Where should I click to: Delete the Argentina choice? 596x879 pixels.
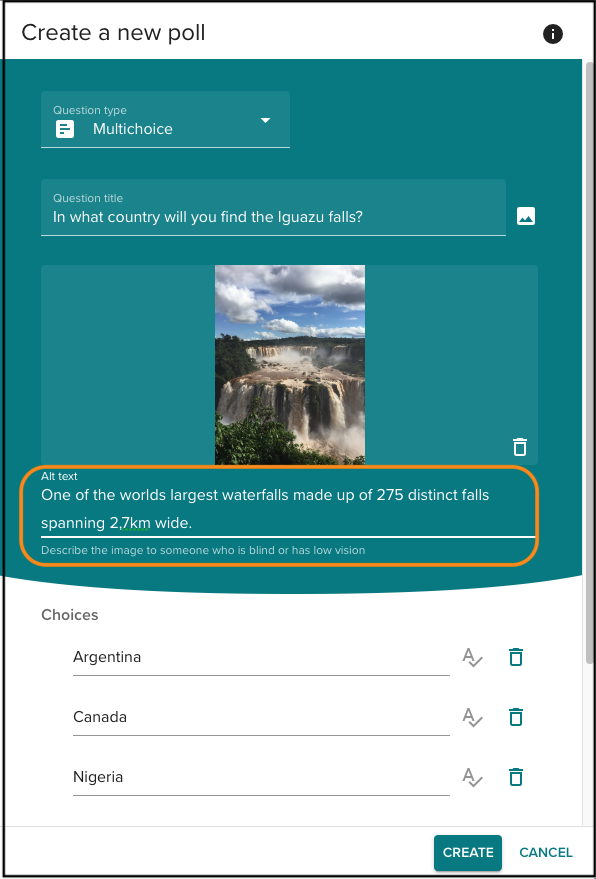(x=515, y=656)
